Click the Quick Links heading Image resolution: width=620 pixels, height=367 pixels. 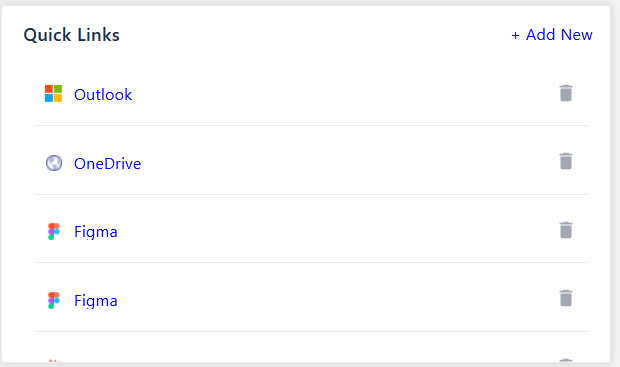(x=72, y=35)
